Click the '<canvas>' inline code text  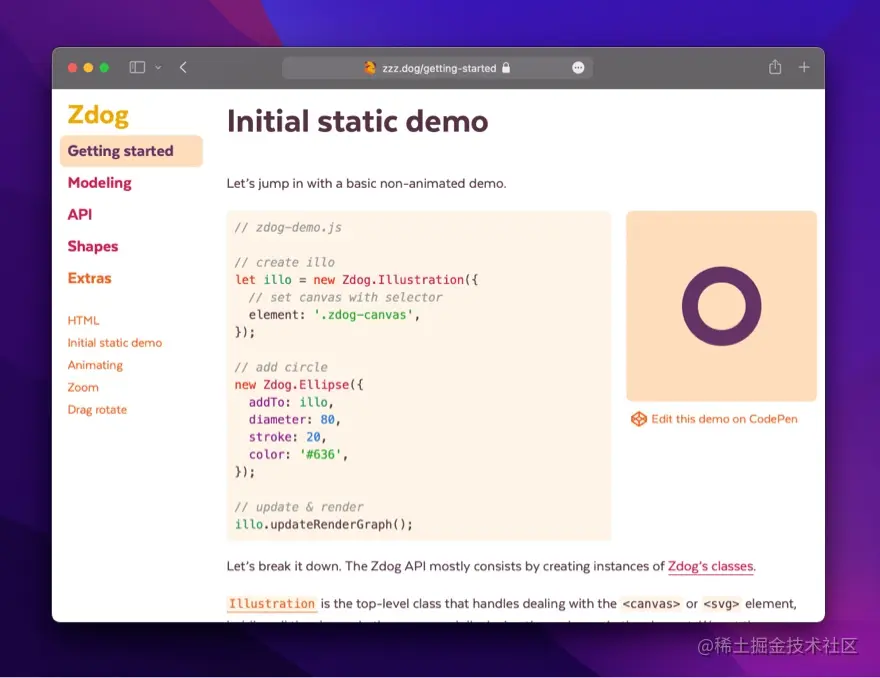click(x=651, y=604)
